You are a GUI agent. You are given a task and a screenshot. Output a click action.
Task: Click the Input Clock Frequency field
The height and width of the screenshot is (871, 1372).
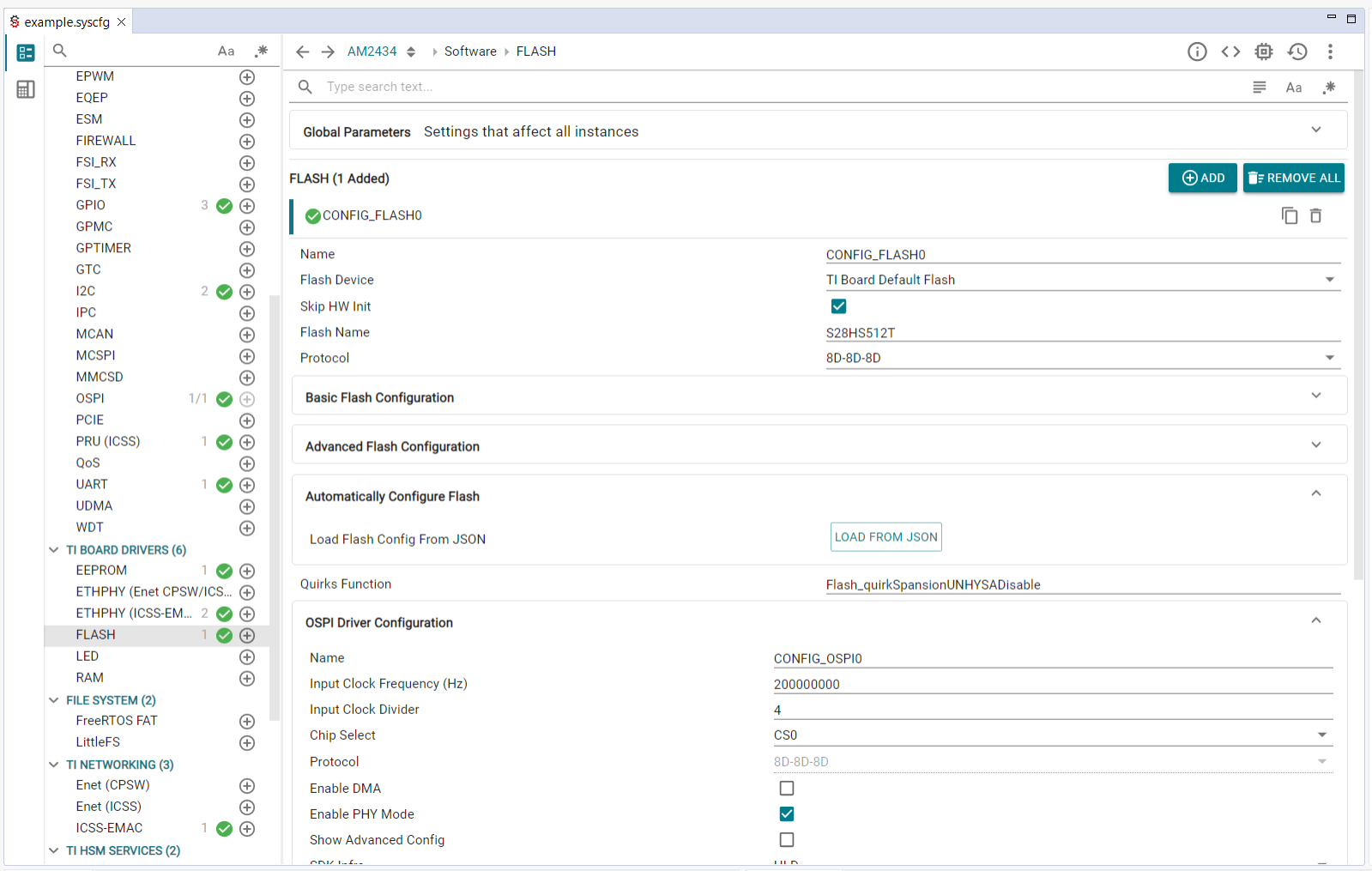1052,684
